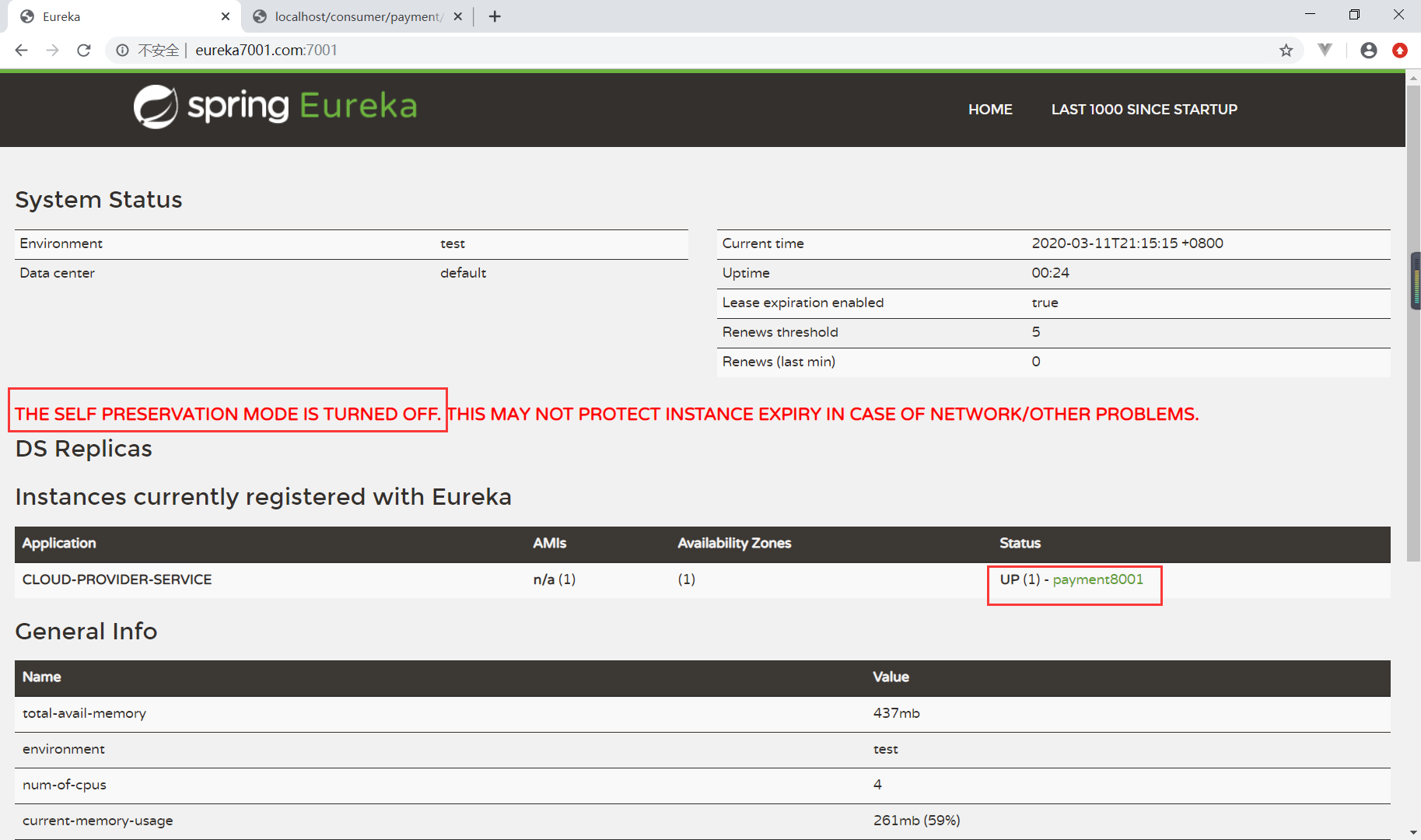Click the scrollbar down arrow
Viewport: 1421px width, 840px height.
[x=1414, y=833]
